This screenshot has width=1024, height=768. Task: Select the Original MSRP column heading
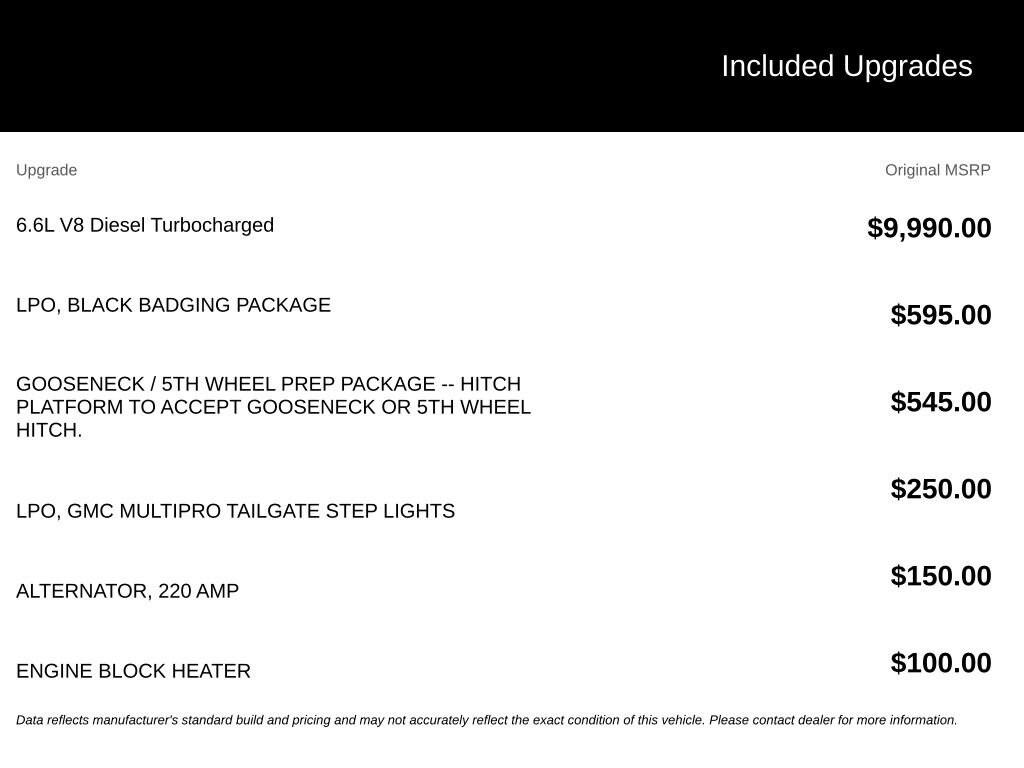(x=937, y=170)
